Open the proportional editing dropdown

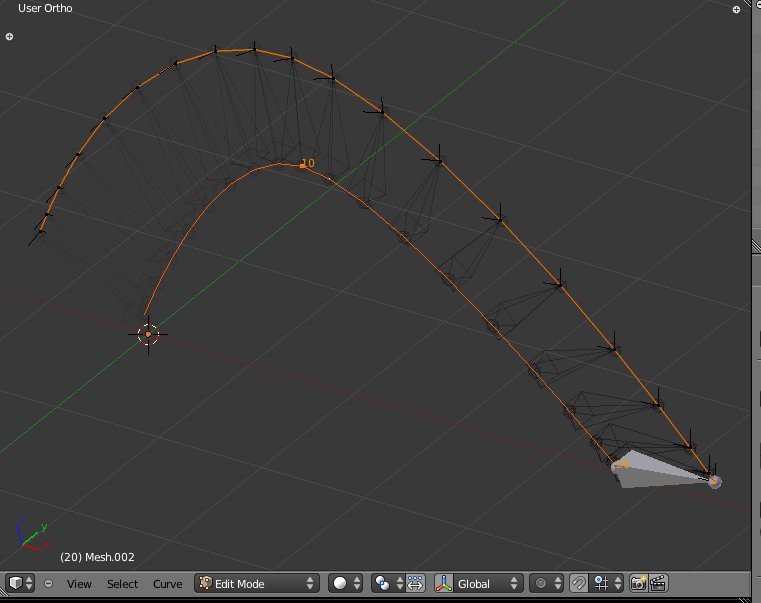pyautogui.click(x=546, y=583)
